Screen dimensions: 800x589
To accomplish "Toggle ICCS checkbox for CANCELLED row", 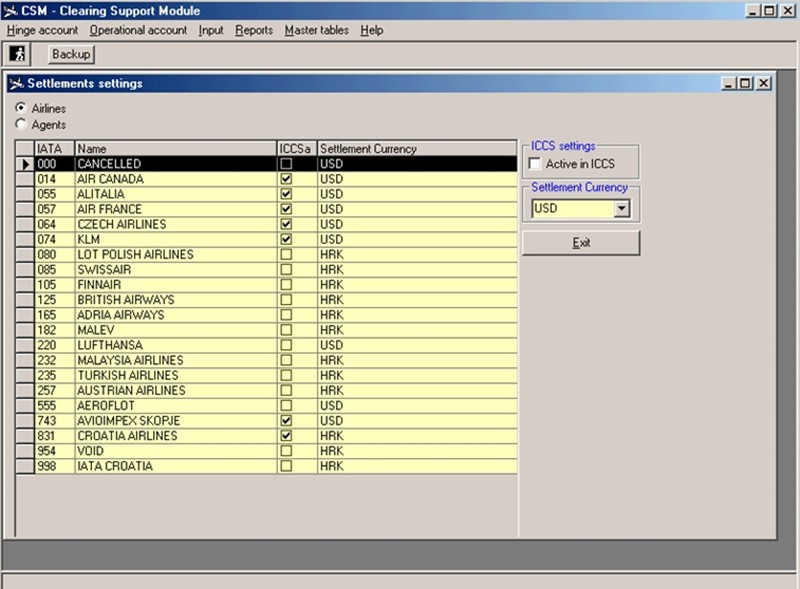I will point(286,164).
